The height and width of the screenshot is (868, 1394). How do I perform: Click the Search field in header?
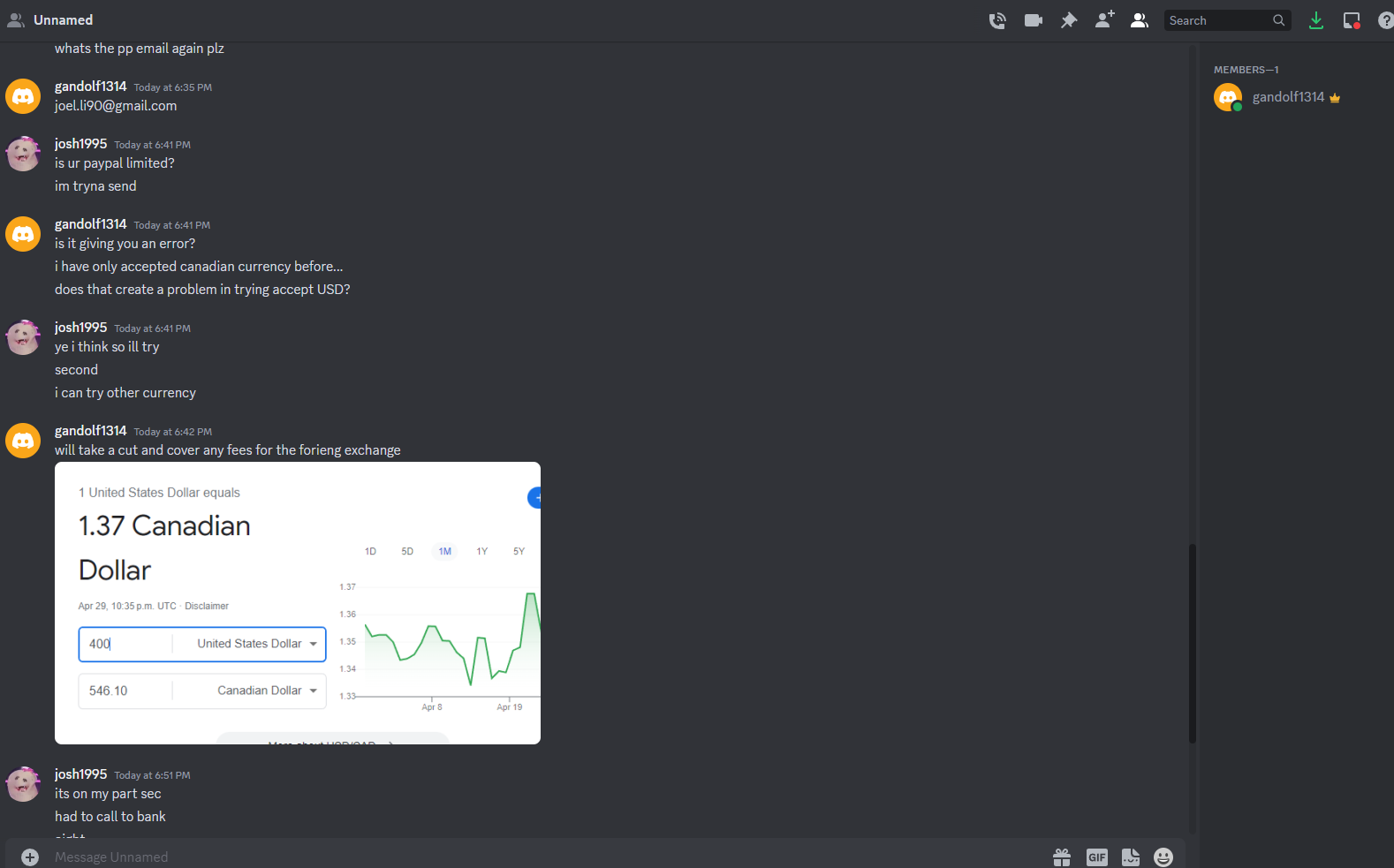click(x=1227, y=20)
